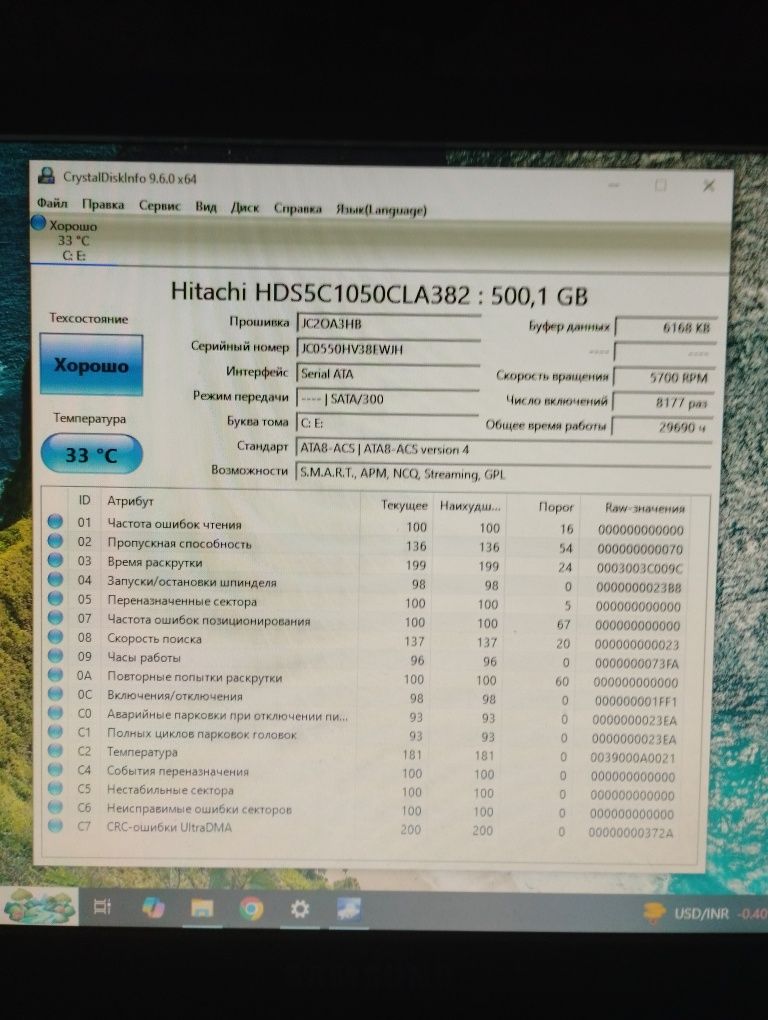The image size is (768, 1020).
Task: Click the serial number field
Action: 388,349
